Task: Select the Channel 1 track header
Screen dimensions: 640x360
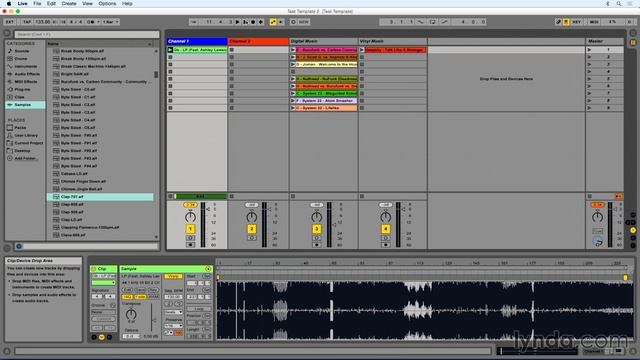Action: click(x=197, y=41)
